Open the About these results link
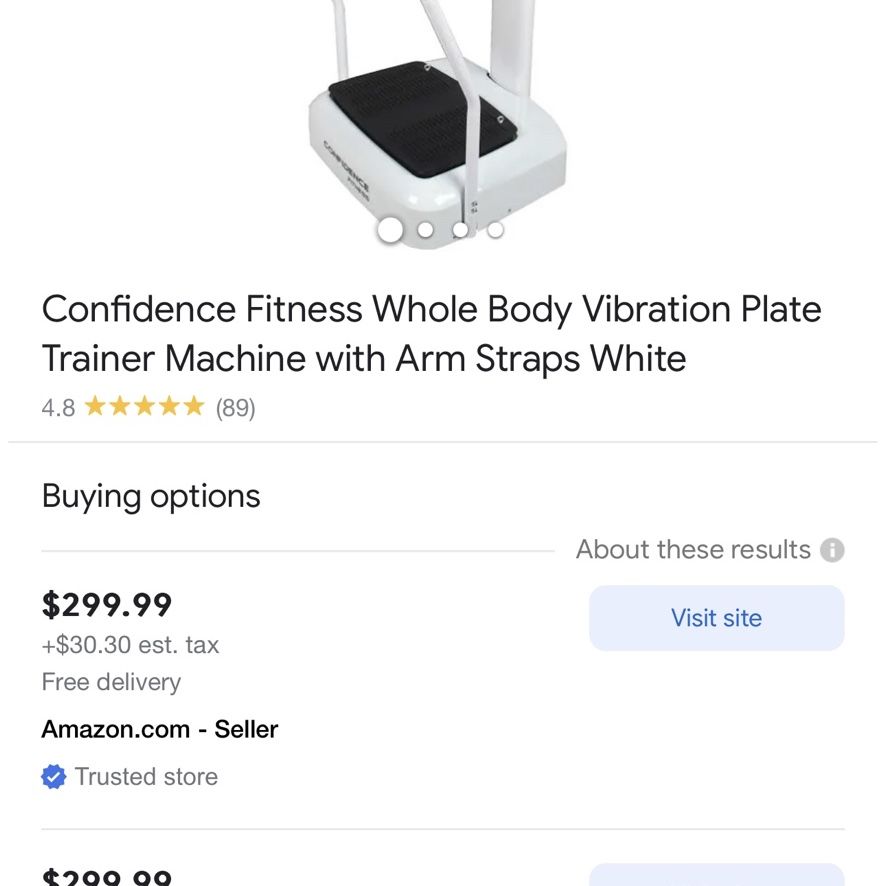 click(x=693, y=549)
